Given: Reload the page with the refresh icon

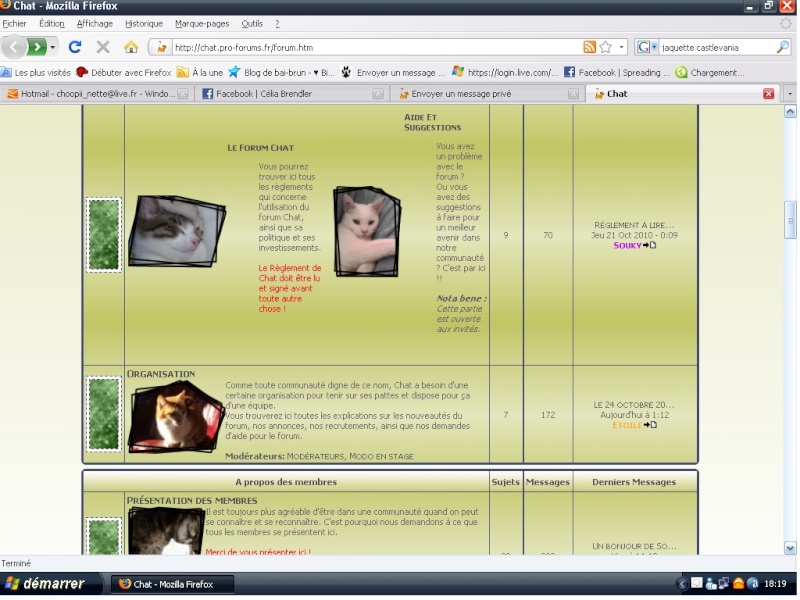Looking at the screenshot, I should [x=75, y=47].
